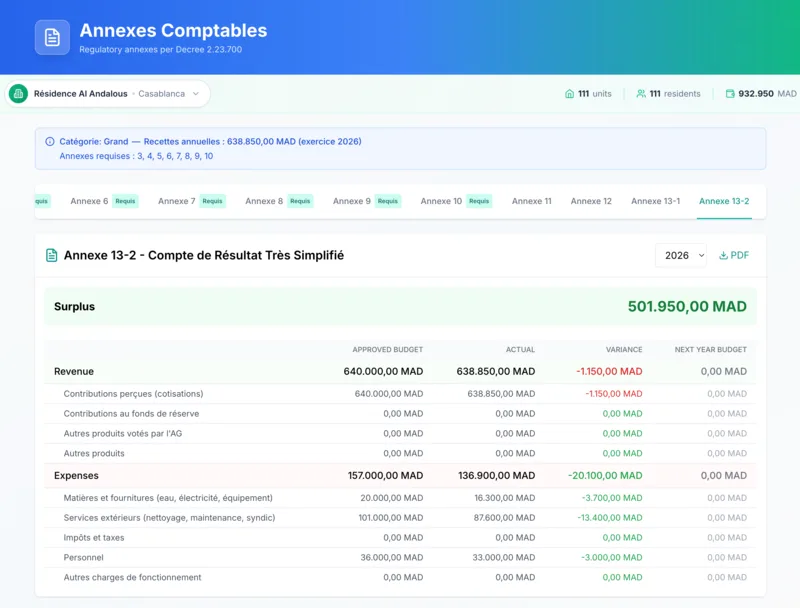Expand the residence selector chevron
Screen dimensions: 800x608
point(196,94)
